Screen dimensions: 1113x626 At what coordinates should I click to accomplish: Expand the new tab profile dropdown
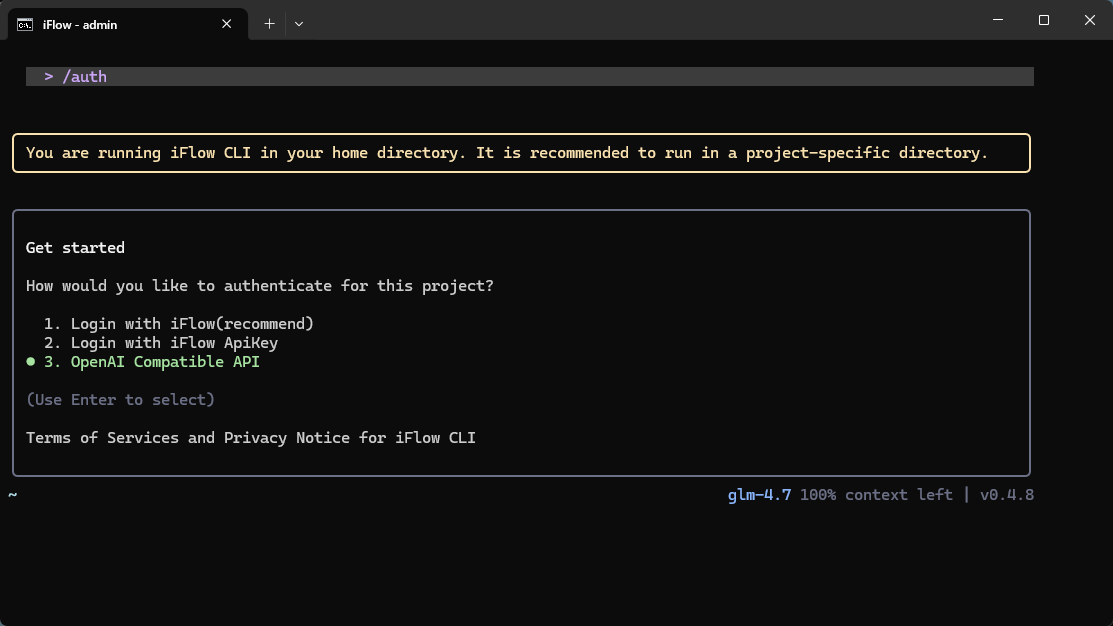(298, 24)
